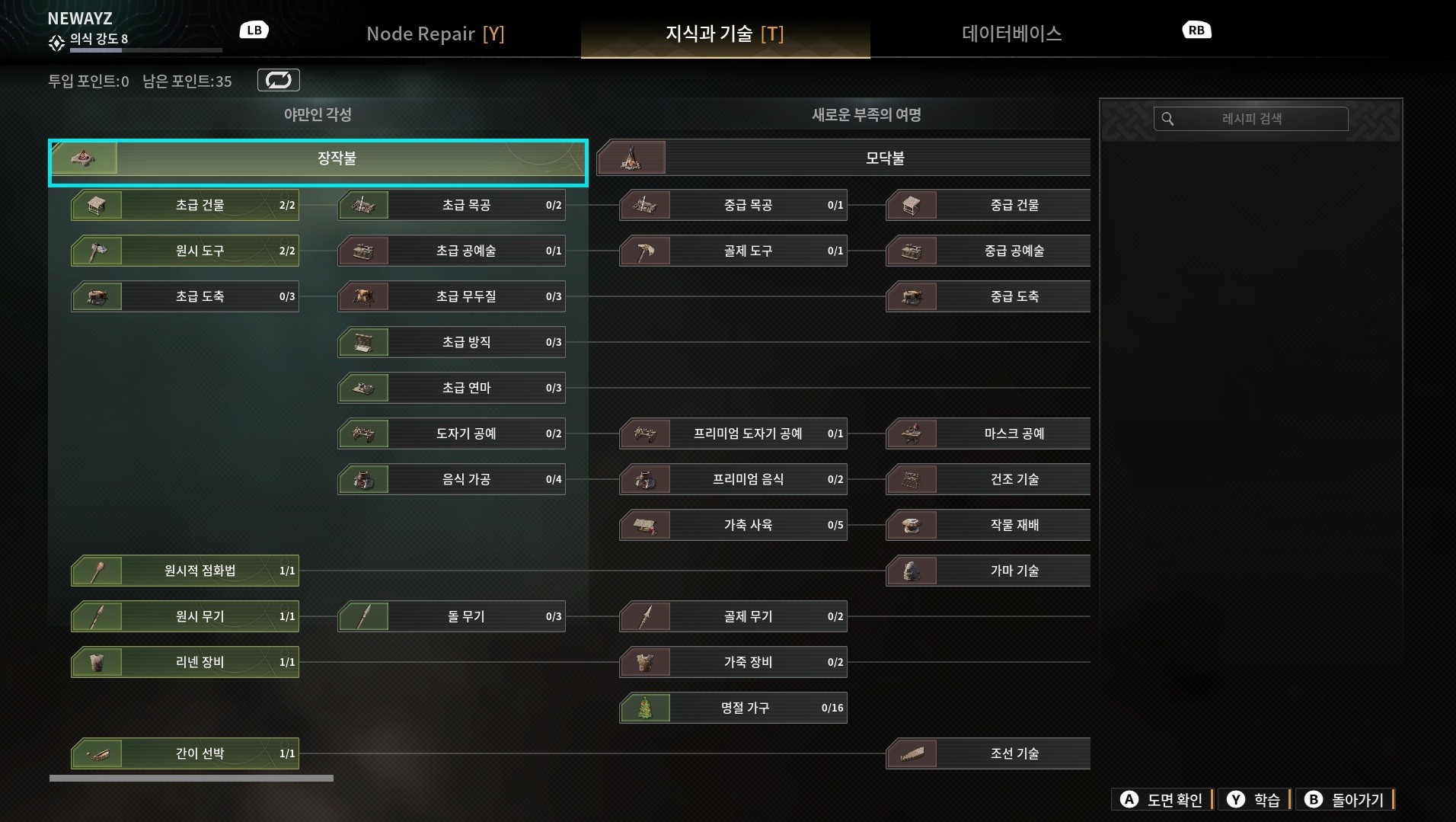Open the 데이터베이스 tab
1456x822 pixels.
coord(1011,34)
